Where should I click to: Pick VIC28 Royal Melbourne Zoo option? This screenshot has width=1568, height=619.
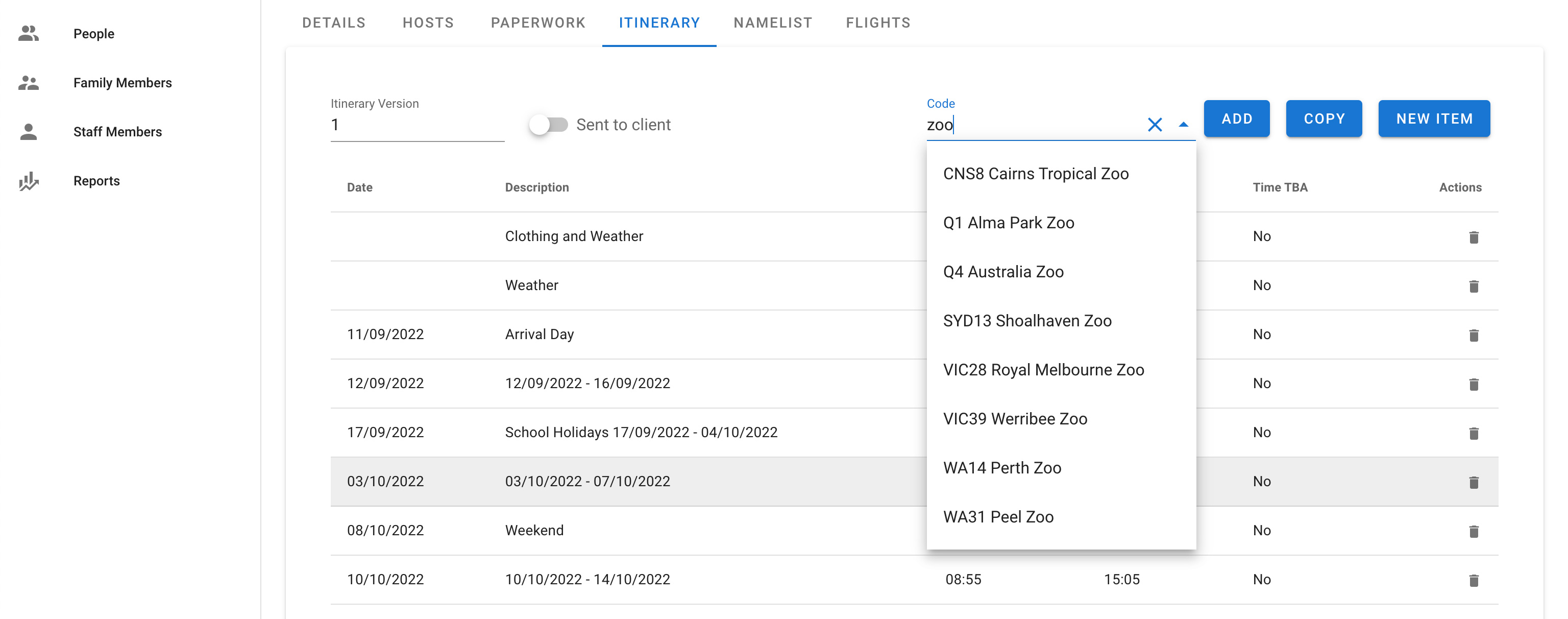pos(1043,370)
